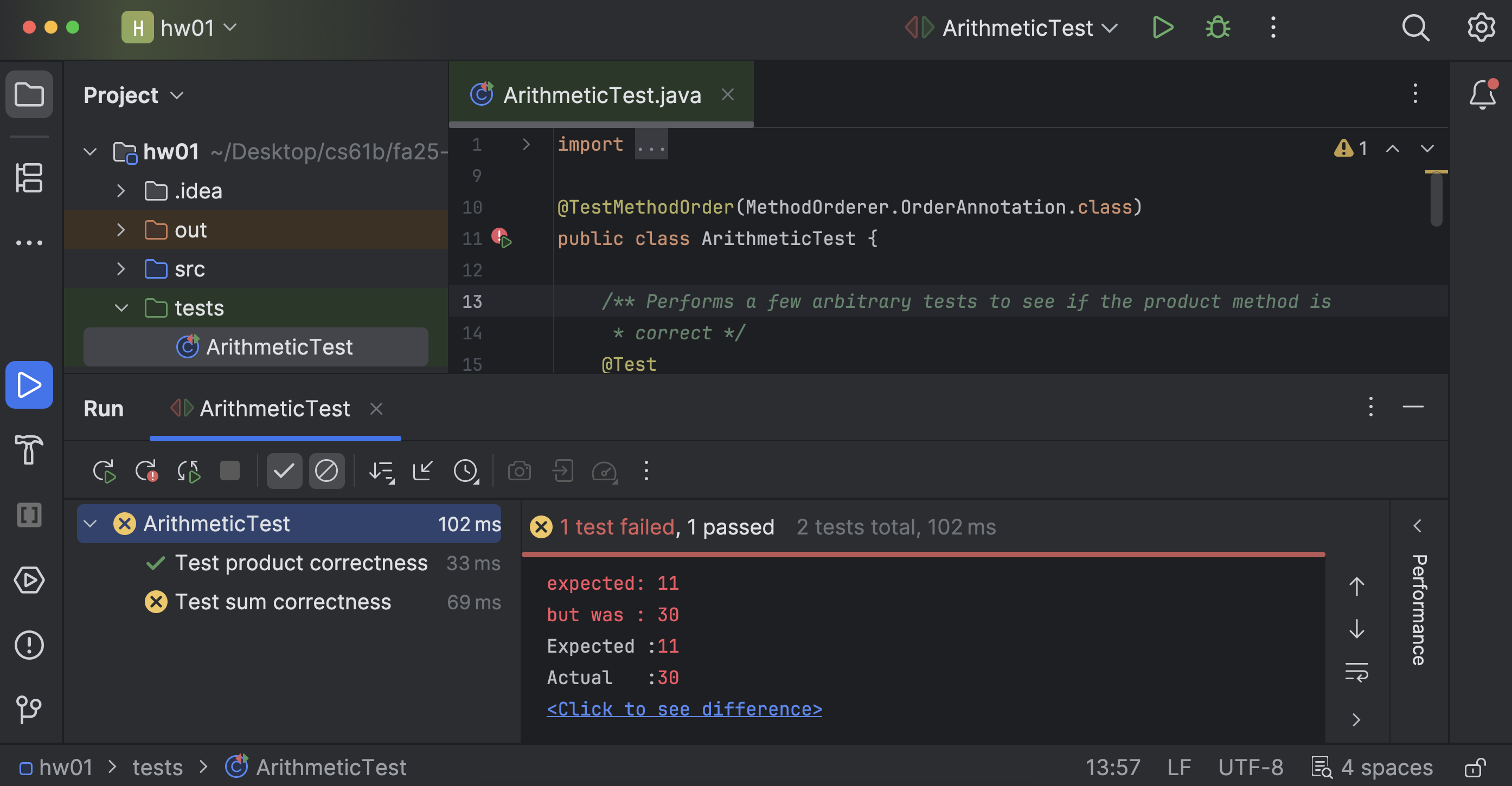This screenshot has height=786, width=1512.
Task: Open the Git version control tool window
Action: 29,710
